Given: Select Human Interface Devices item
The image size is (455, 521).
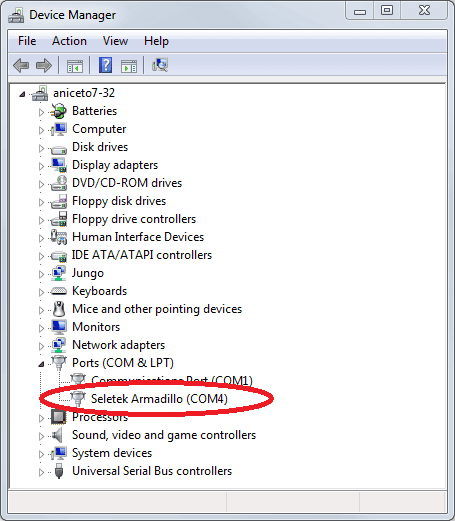Looking at the screenshot, I should point(138,237).
